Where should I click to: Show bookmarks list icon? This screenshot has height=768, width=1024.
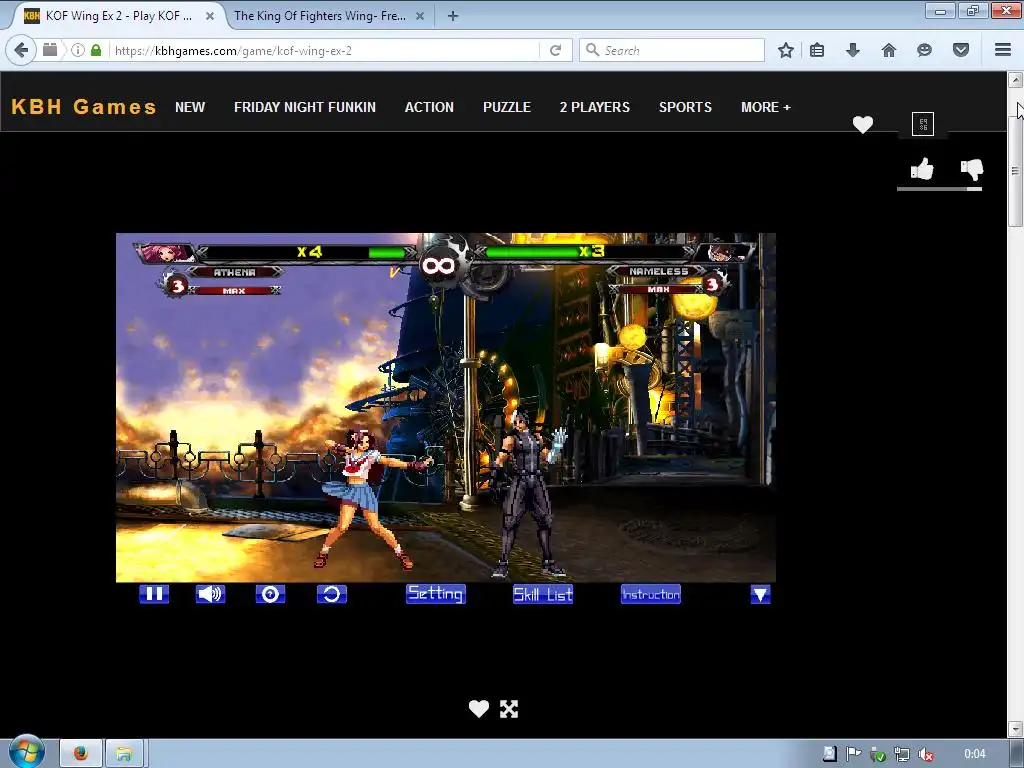pyautogui.click(x=817, y=50)
